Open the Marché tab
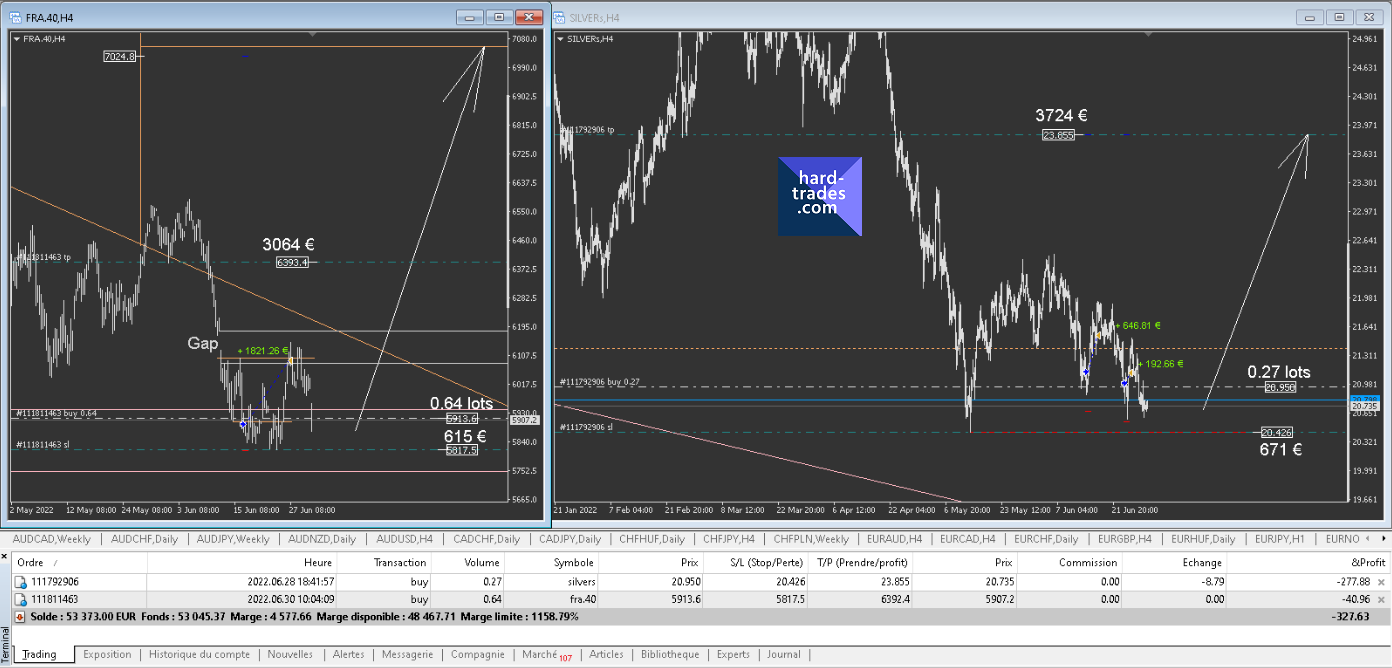Image resolution: width=1392 pixels, height=668 pixels. pyautogui.click(x=546, y=655)
